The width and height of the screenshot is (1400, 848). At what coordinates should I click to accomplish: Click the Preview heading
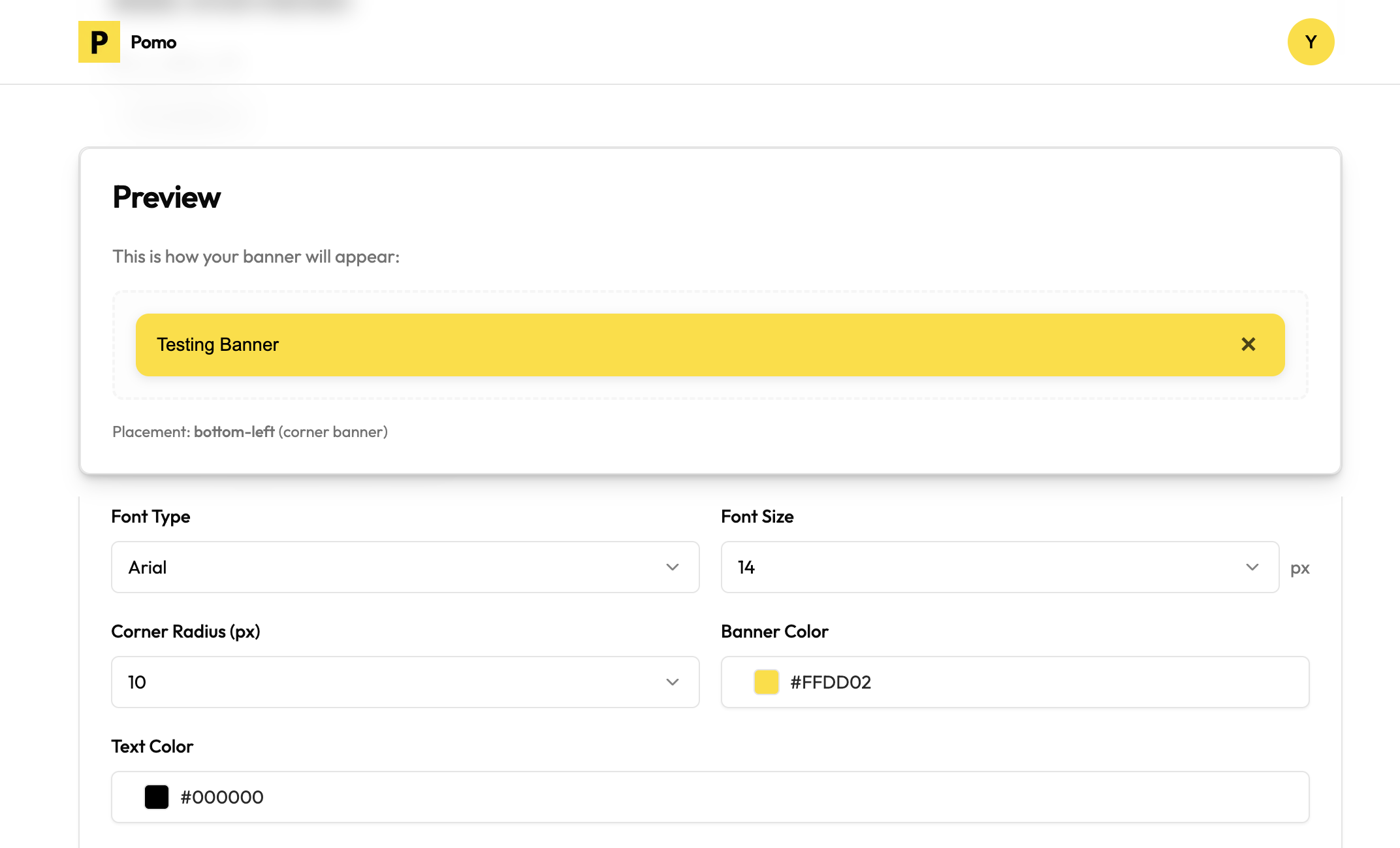pos(167,197)
